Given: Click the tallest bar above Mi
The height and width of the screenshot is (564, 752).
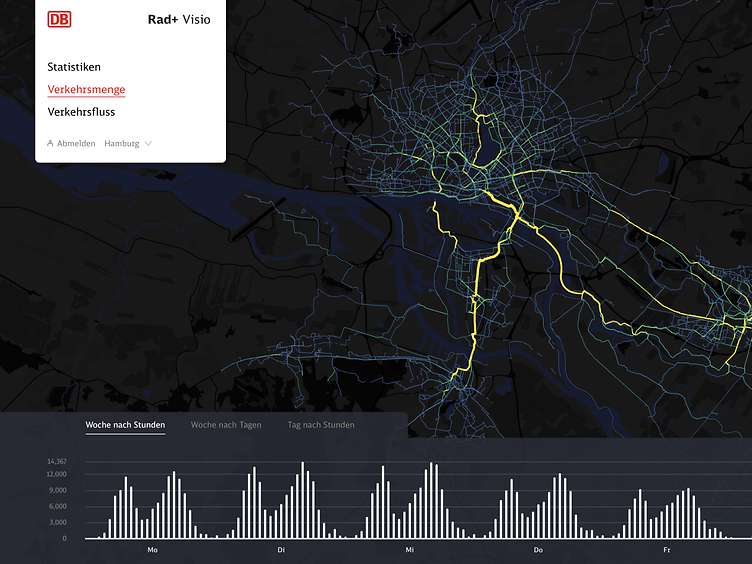Looking at the screenshot, I should tap(431, 500).
